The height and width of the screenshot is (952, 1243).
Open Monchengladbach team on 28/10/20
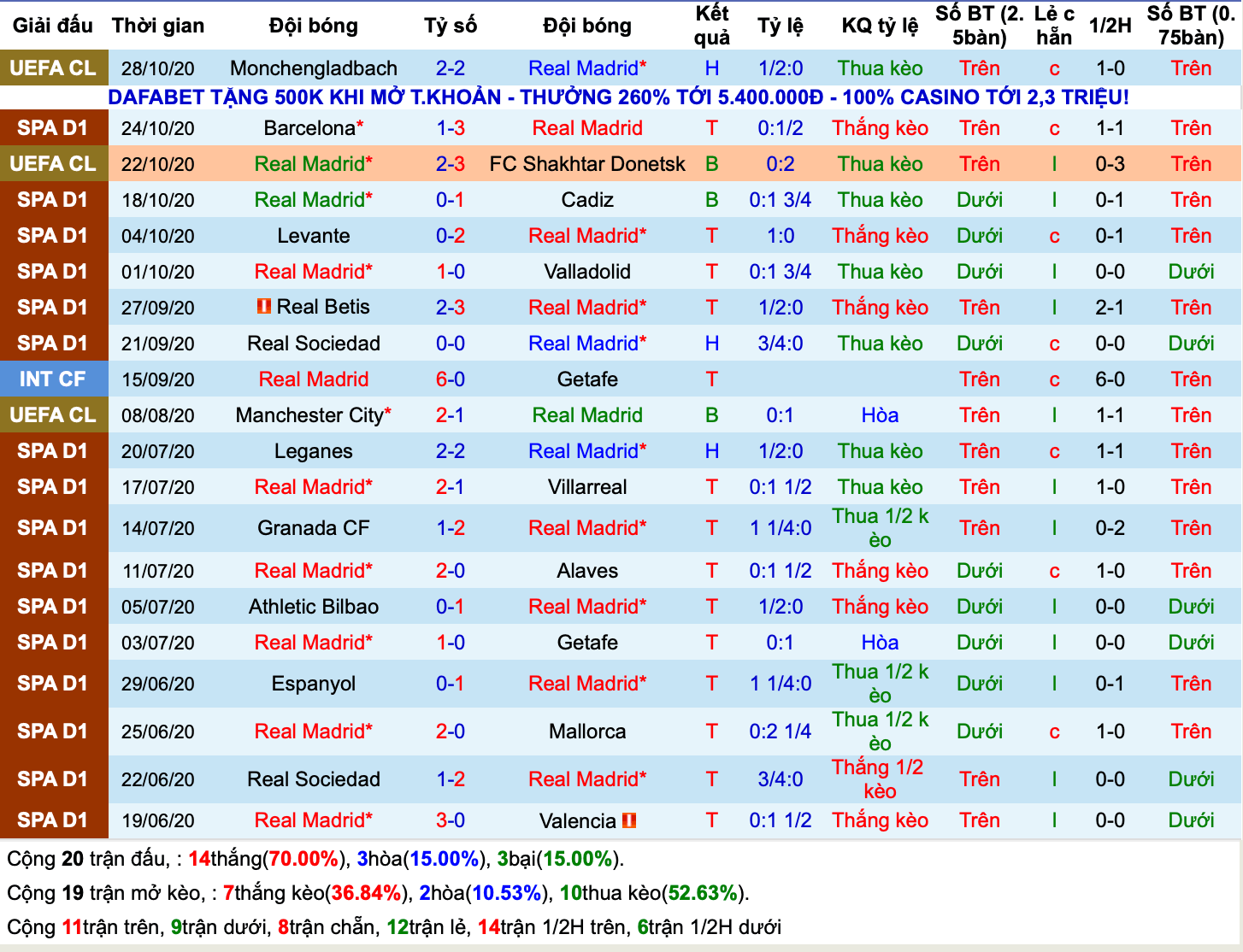tap(314, 68)
